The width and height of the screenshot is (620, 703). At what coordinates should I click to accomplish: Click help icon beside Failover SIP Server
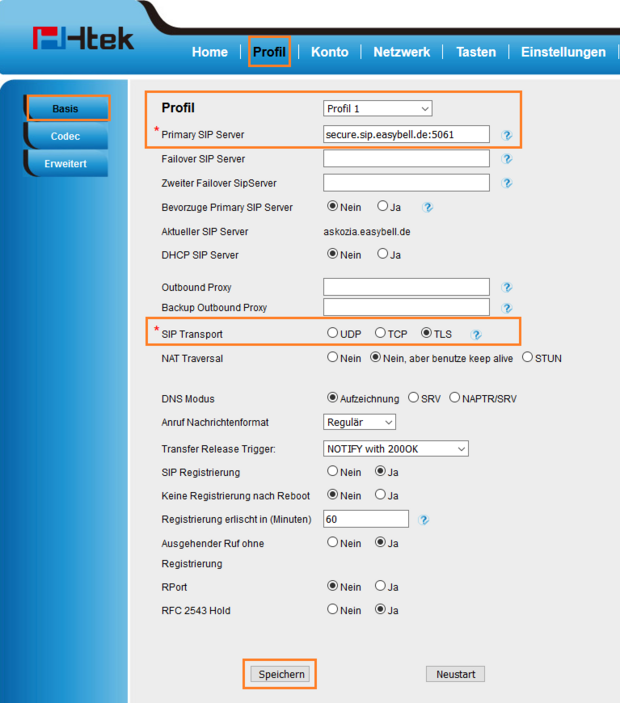tap(507, 159)
